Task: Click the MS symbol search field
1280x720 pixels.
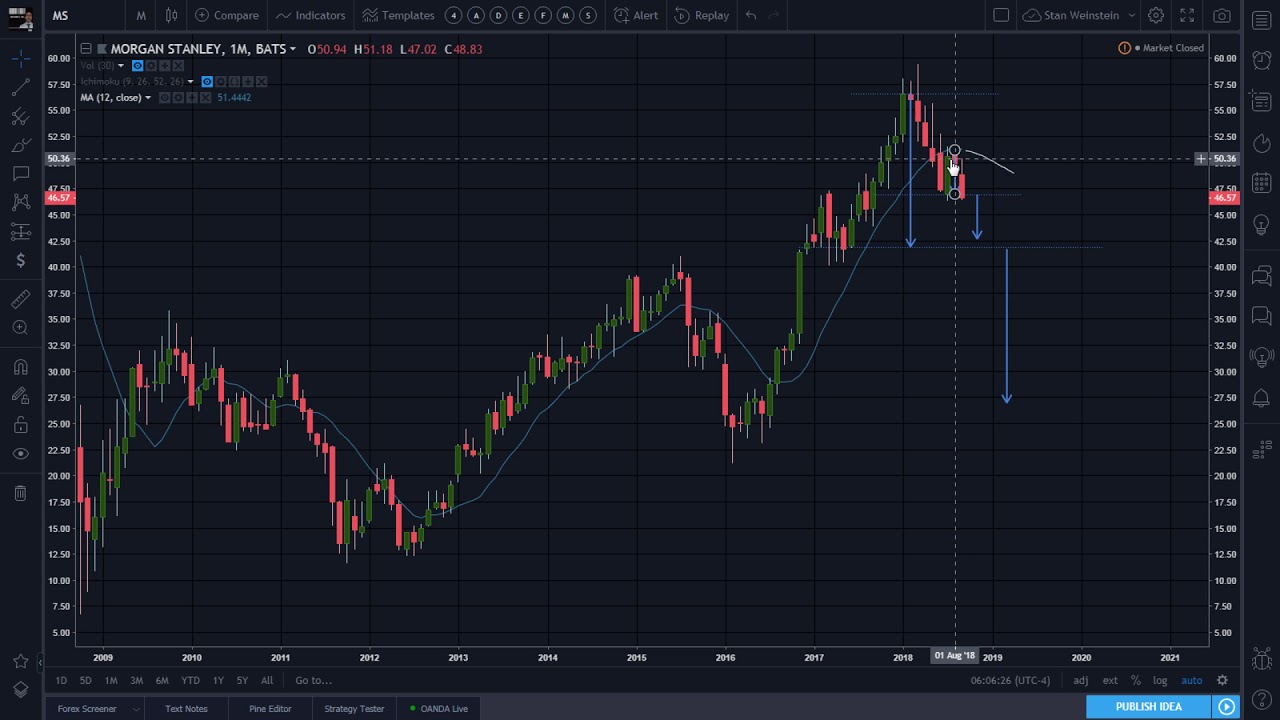Action: pyautogui.click(x=85, y=15)
